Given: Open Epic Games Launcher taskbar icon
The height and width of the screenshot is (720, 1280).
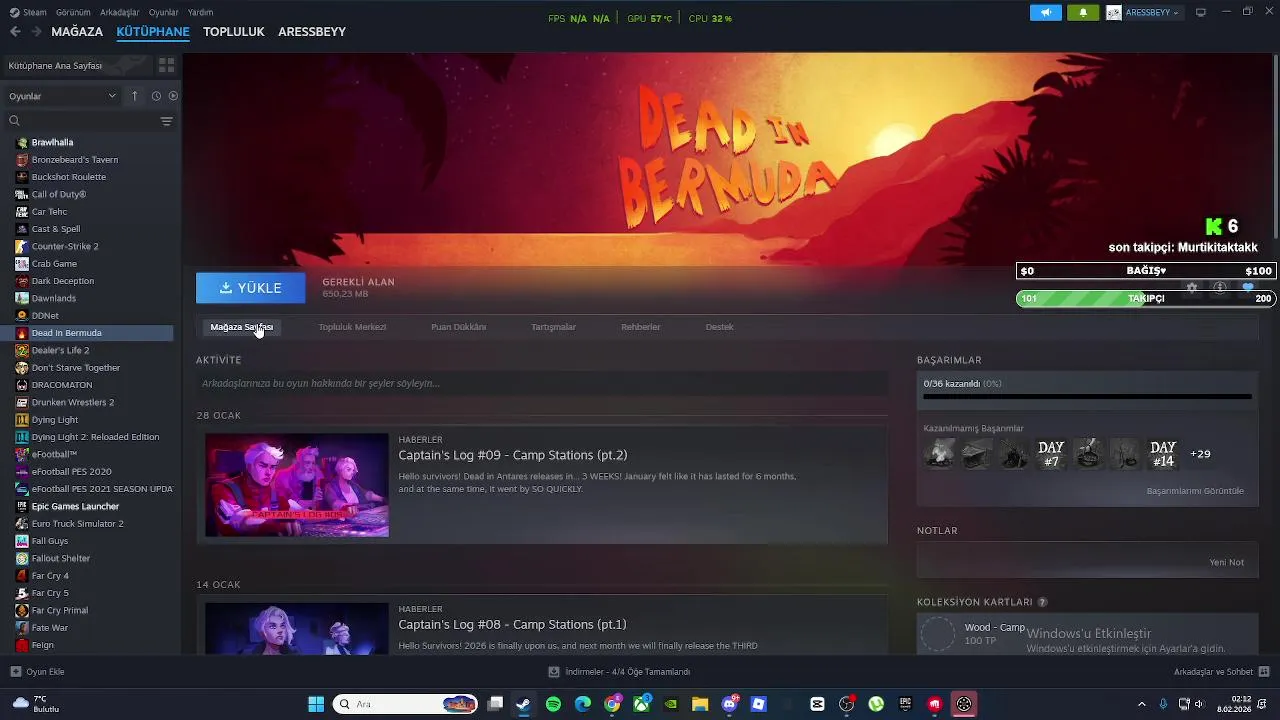Looking at the screenshot, I should click(x=905, y=704).
